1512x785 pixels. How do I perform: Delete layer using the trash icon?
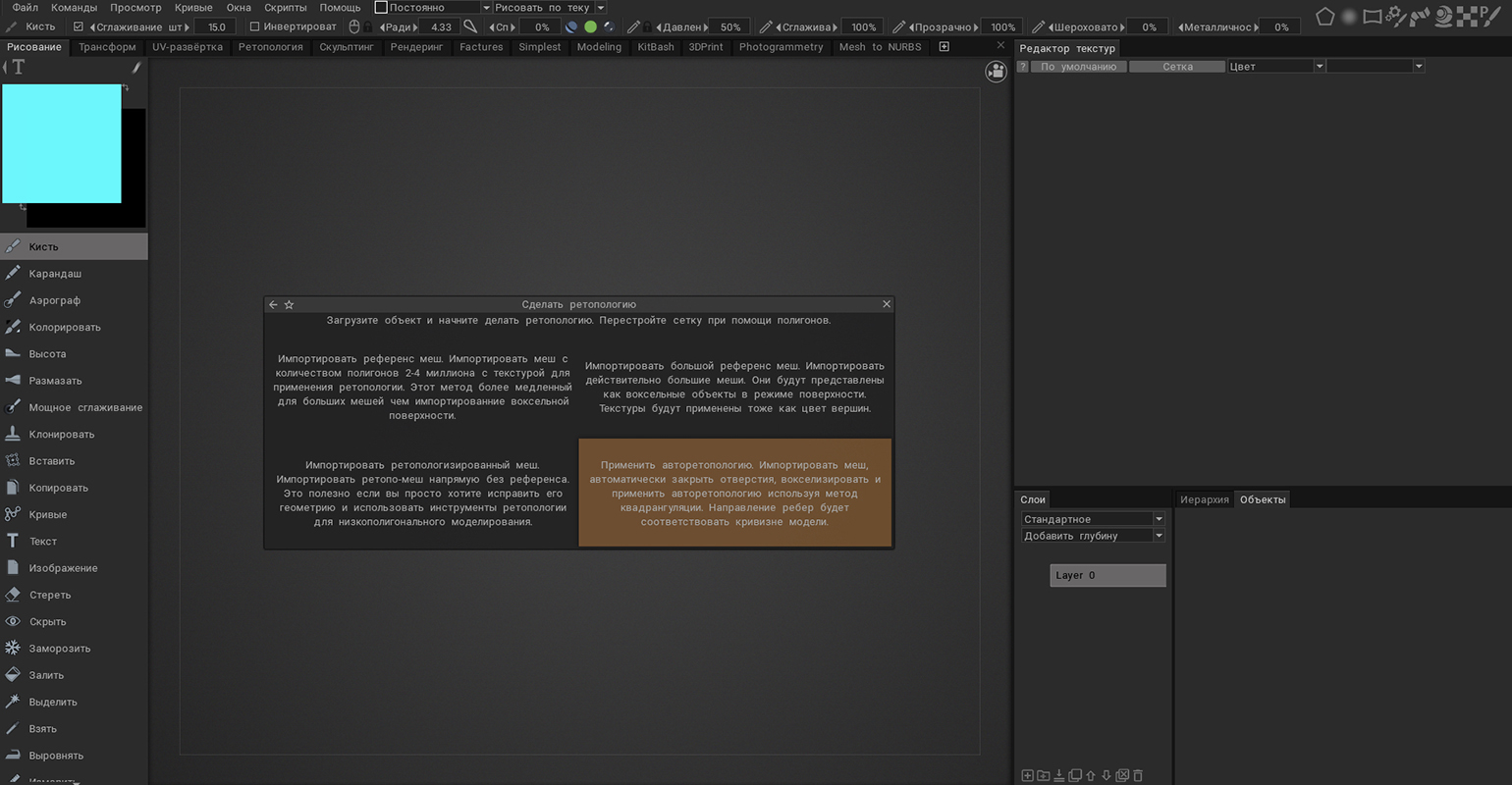[1138, 776]
